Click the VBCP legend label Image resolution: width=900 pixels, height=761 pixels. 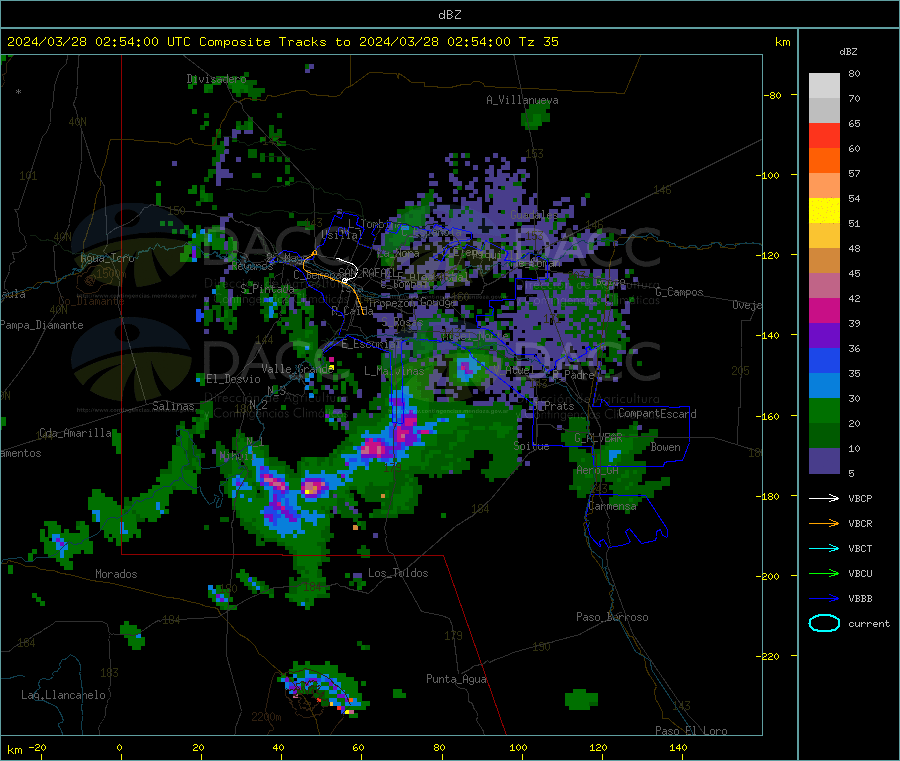point(860,499)
